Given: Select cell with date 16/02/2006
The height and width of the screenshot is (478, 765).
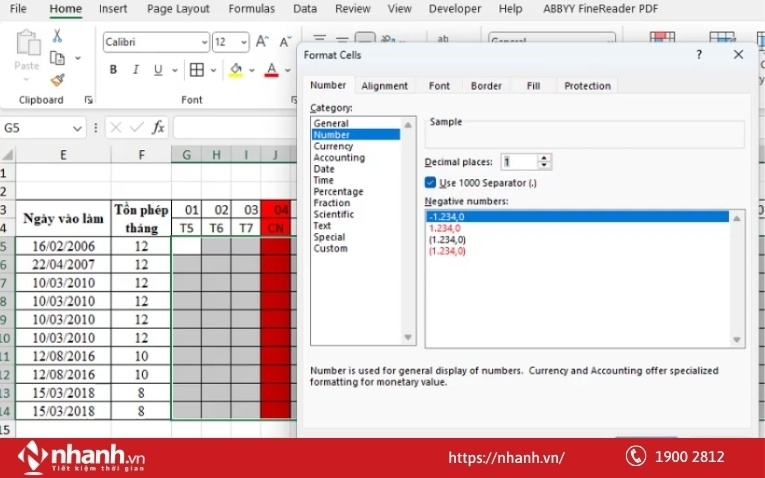Looking at the screenshot, I should coord(63,246).
